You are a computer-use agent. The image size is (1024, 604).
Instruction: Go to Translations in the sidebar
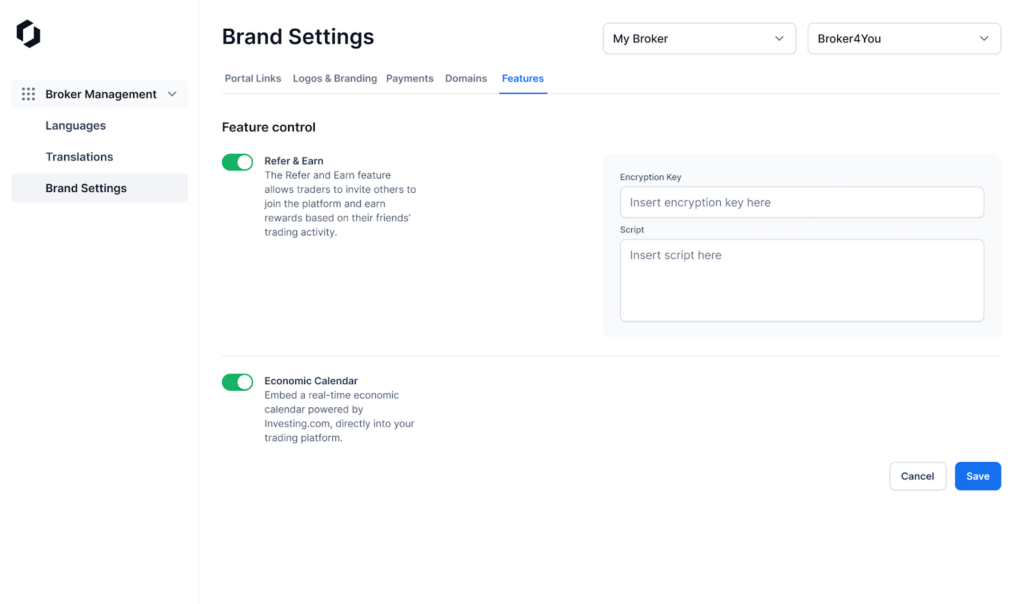tap(79, 157)
